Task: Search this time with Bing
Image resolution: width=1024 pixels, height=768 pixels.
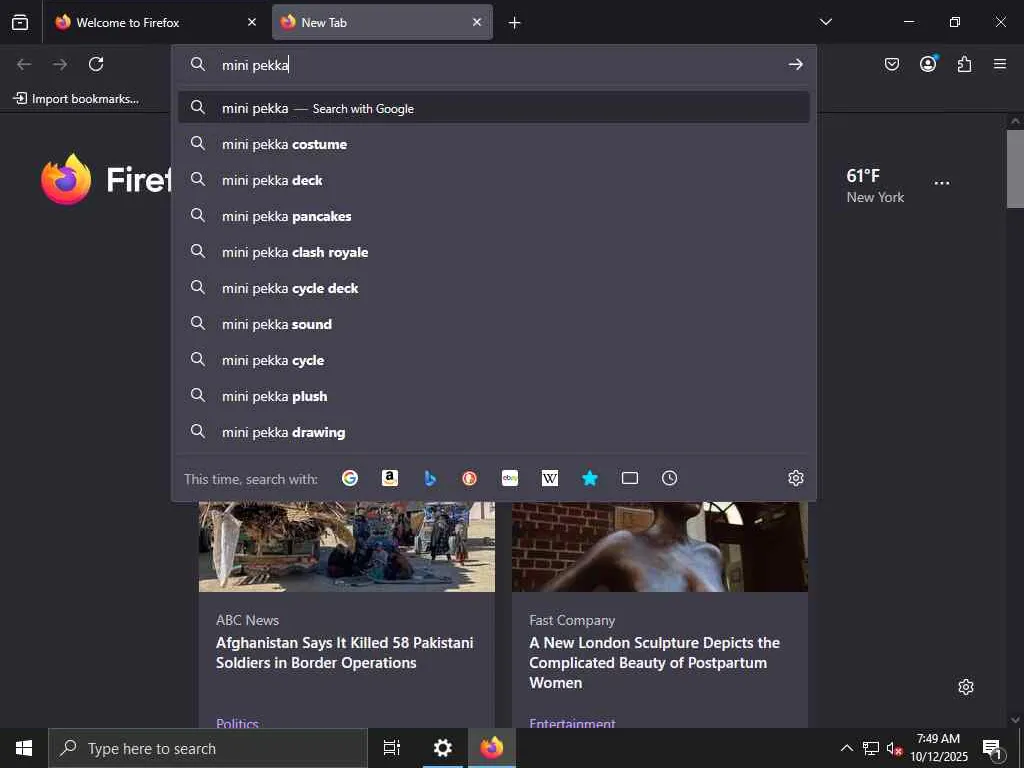Action: pyautogui.click(x=430, y=478)
